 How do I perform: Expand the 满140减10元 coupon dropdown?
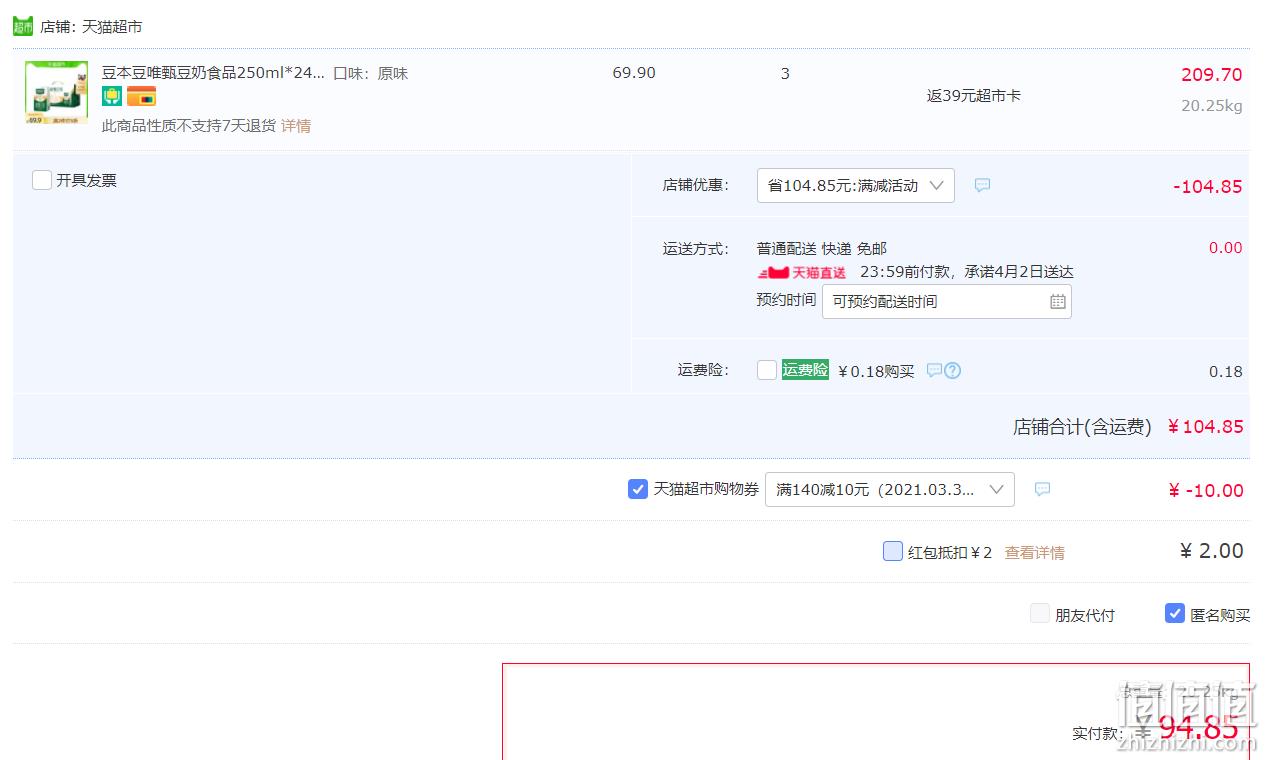tap(890, 489)
